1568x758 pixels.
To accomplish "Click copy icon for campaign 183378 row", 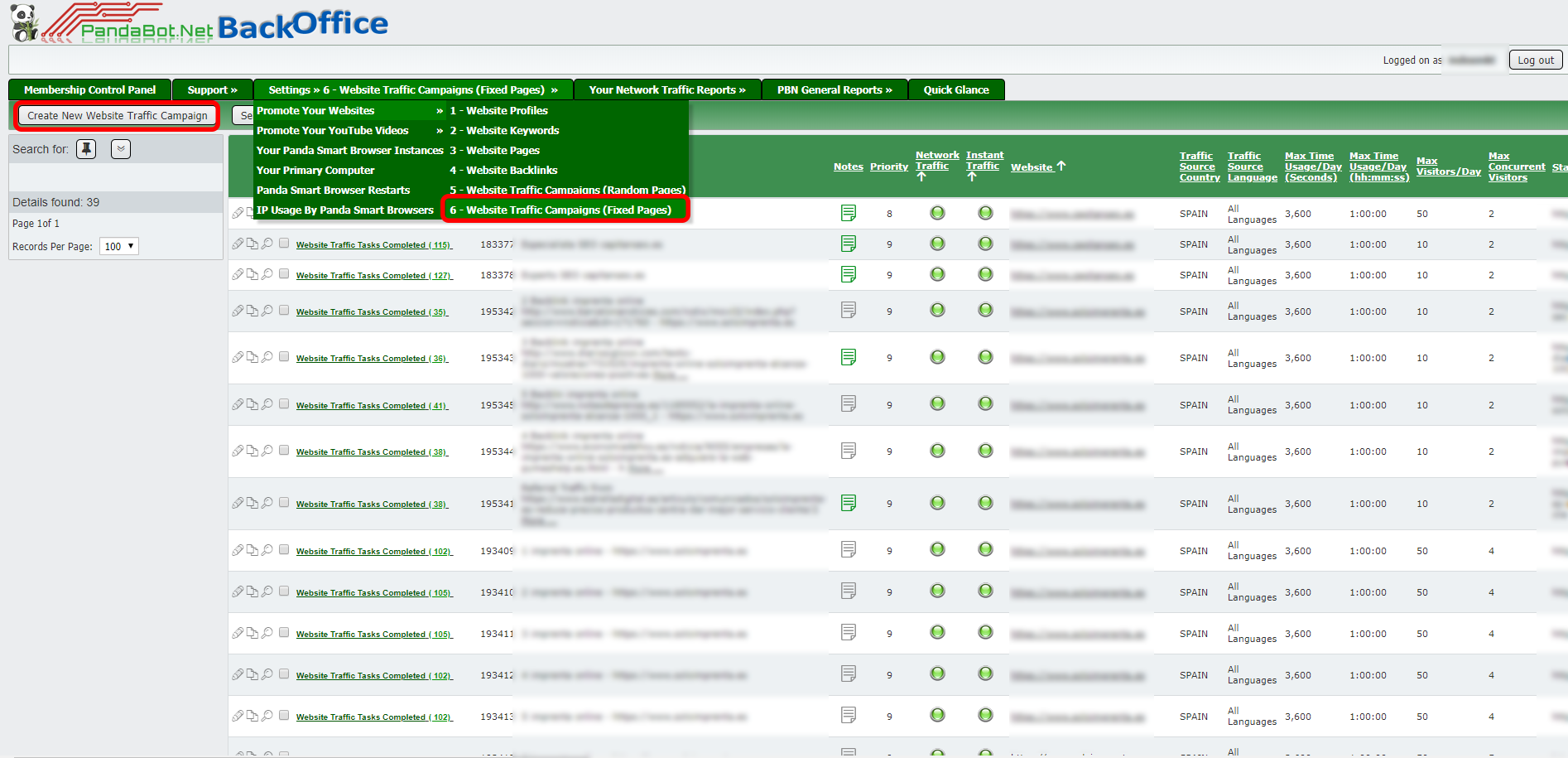I will (253, 274).
